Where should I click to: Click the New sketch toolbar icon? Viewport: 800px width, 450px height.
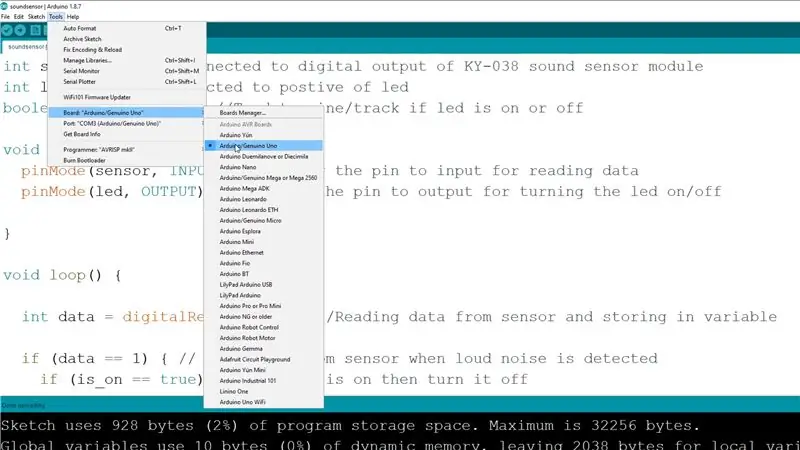[x=35, y=30]
